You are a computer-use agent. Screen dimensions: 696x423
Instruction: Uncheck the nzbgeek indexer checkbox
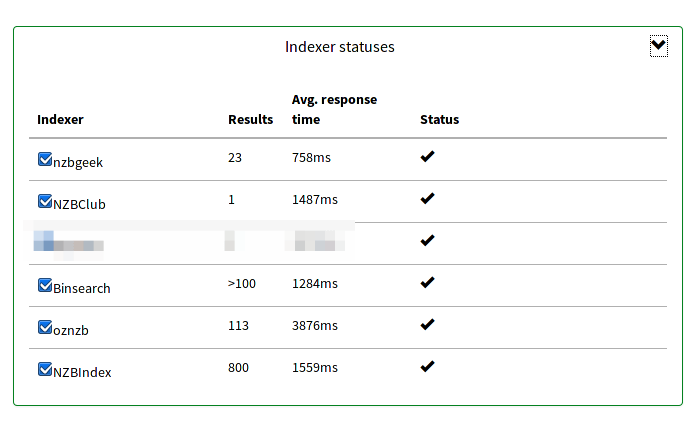click(45, 159)
